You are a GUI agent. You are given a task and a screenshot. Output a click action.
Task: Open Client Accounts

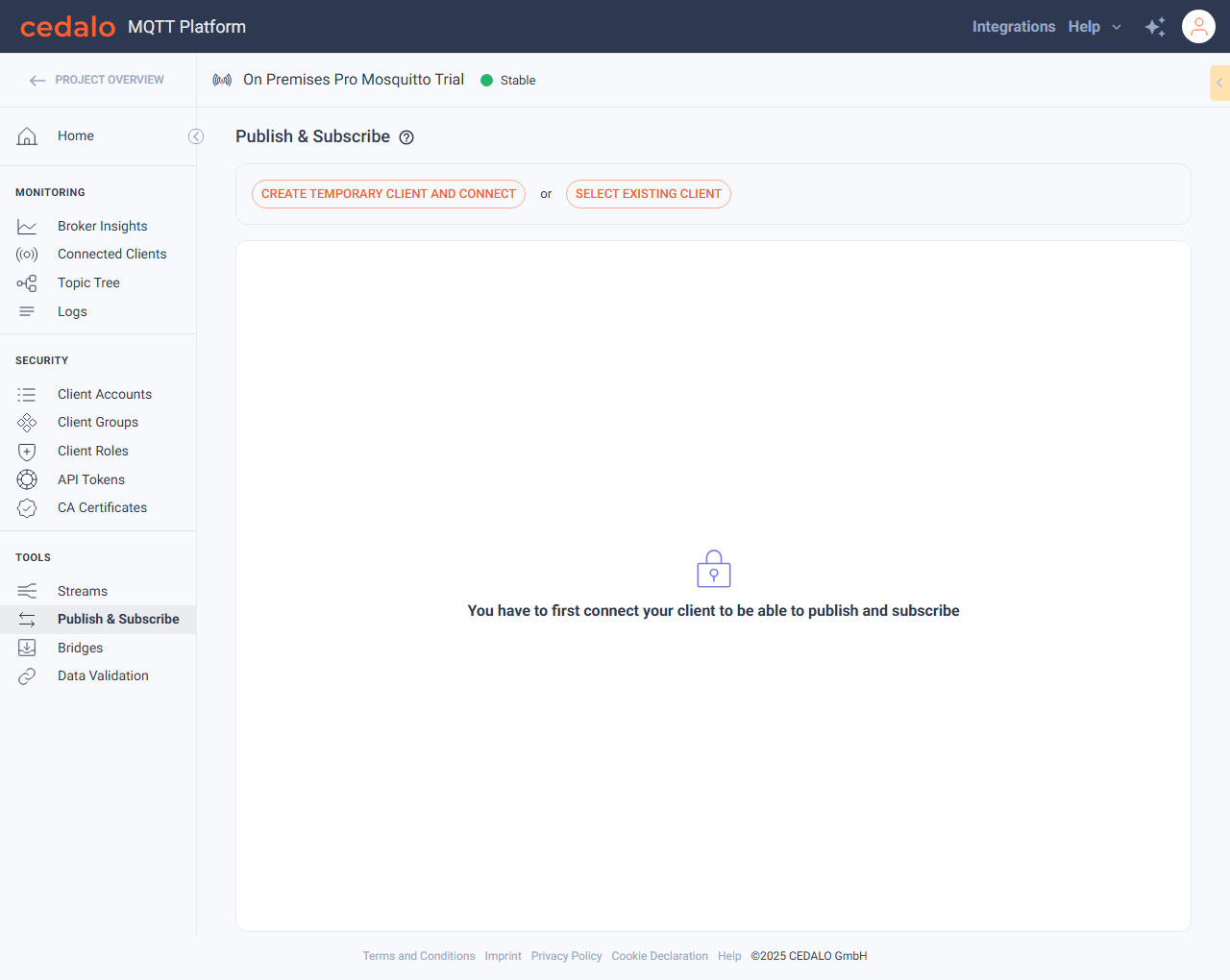coord(105,395)
